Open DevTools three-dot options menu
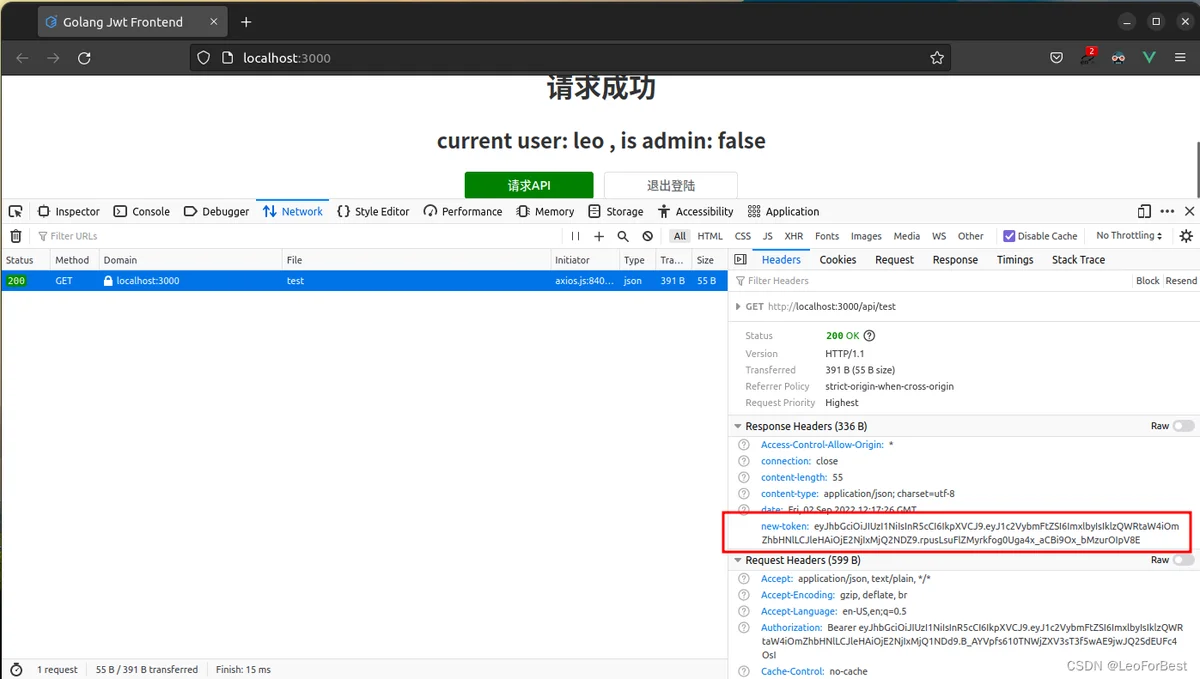 [x=1167, y=211]
